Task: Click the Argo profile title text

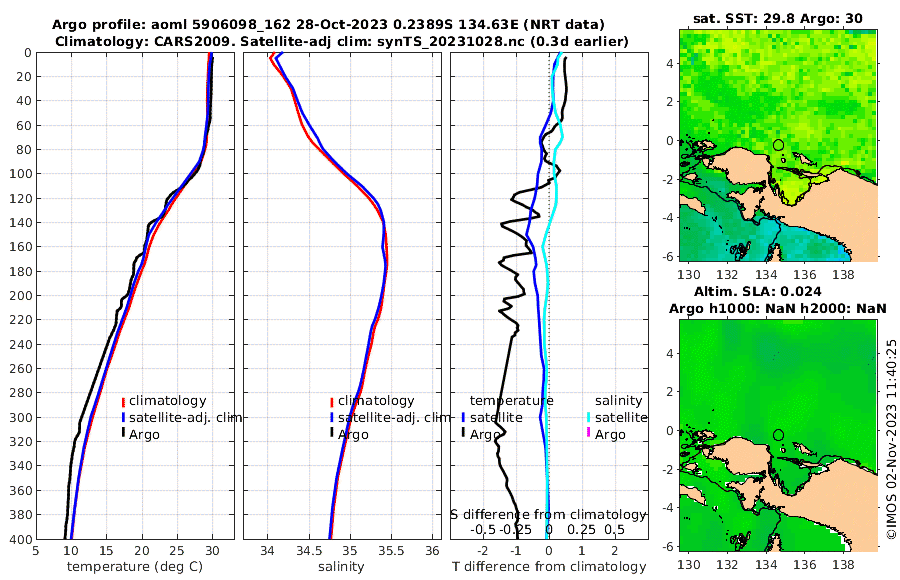Action: coord(328,25)
